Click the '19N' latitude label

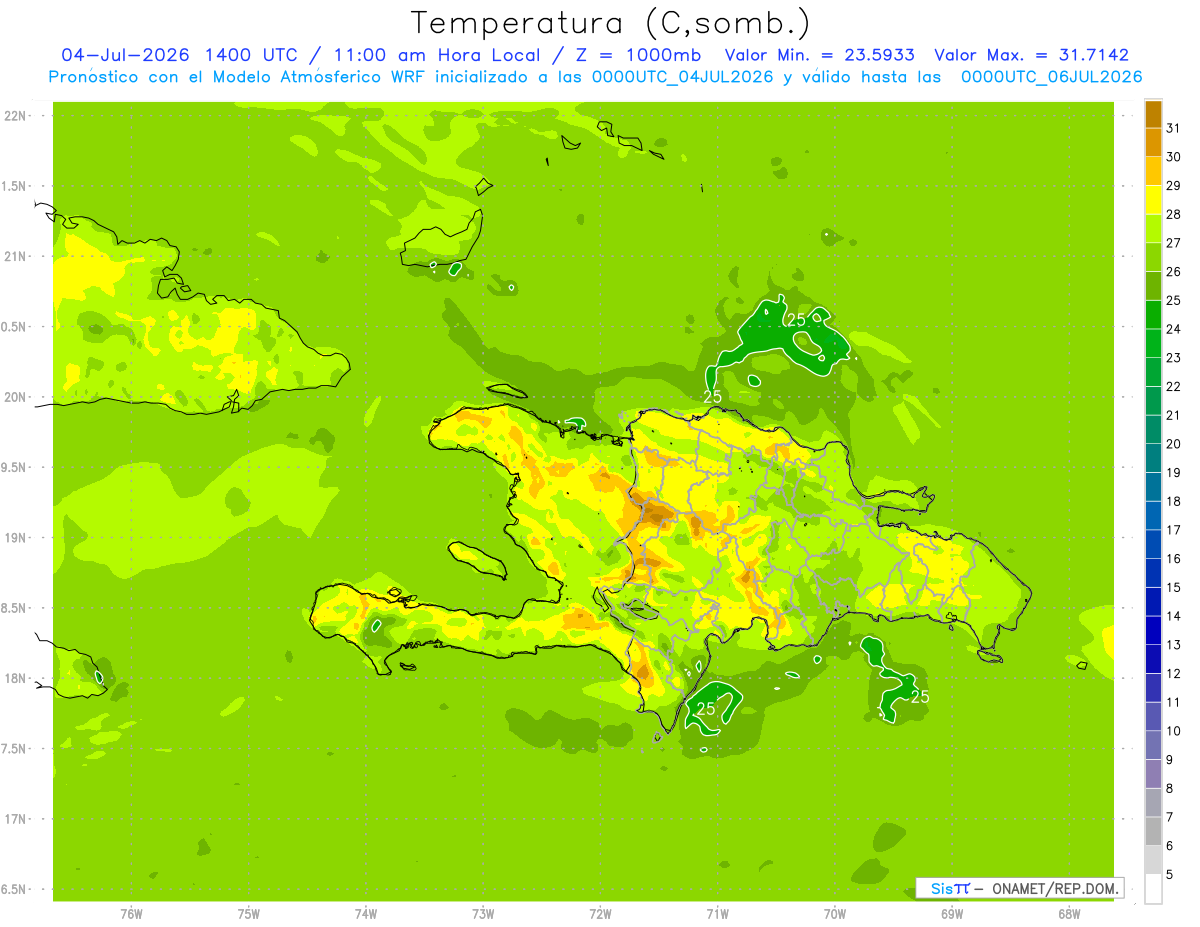click(x=17, y=538)
